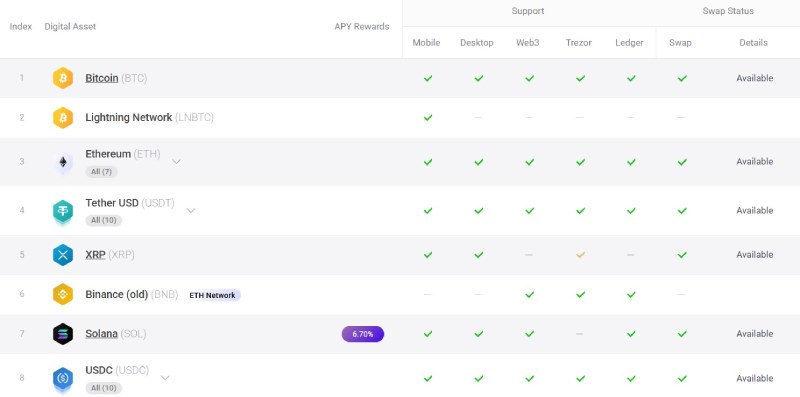Click the Tether USD coin icon

point(63,211)
